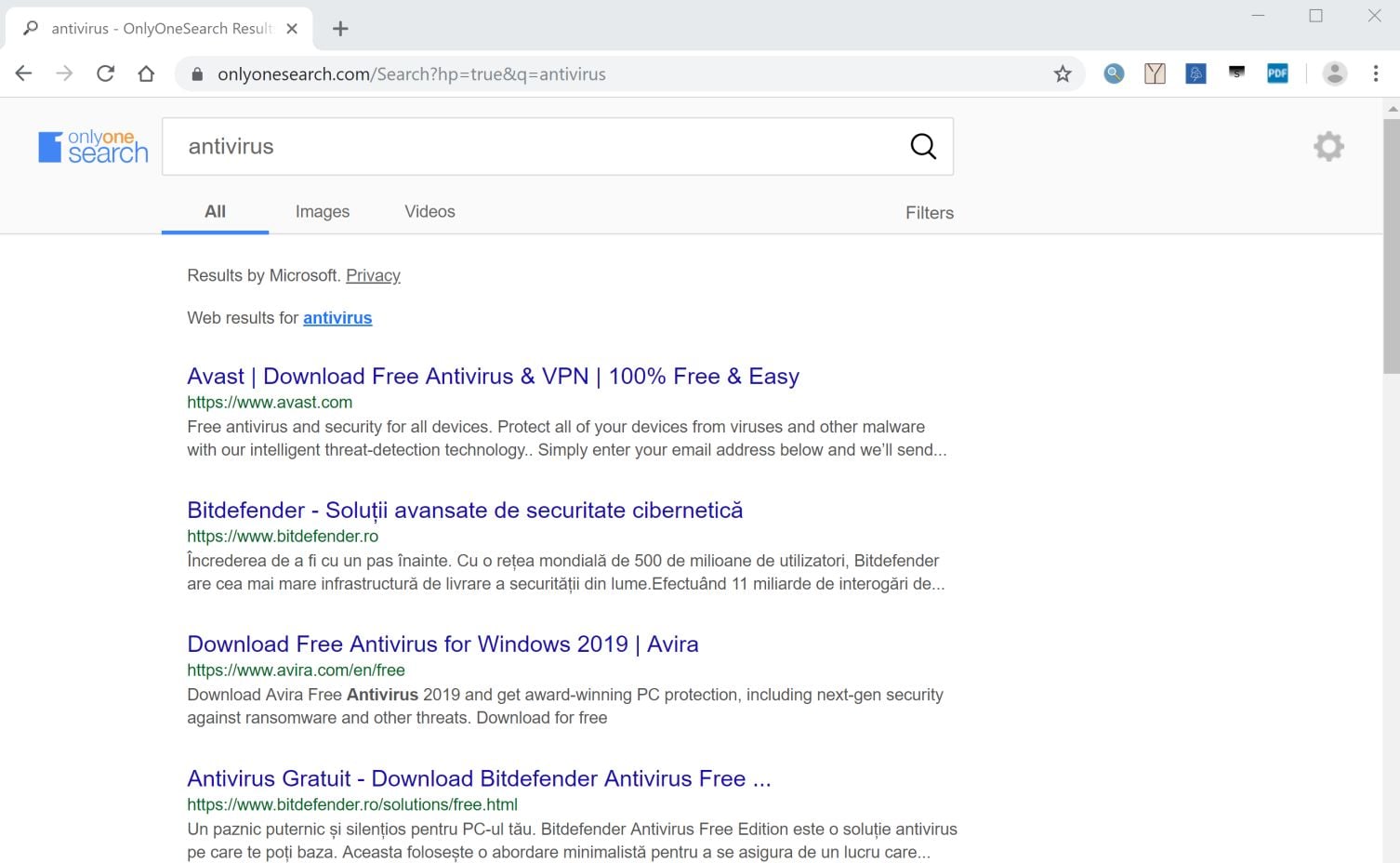Expand the Filters options
1400x863 pixels.
pyautogui.click(x=929, y=213)
